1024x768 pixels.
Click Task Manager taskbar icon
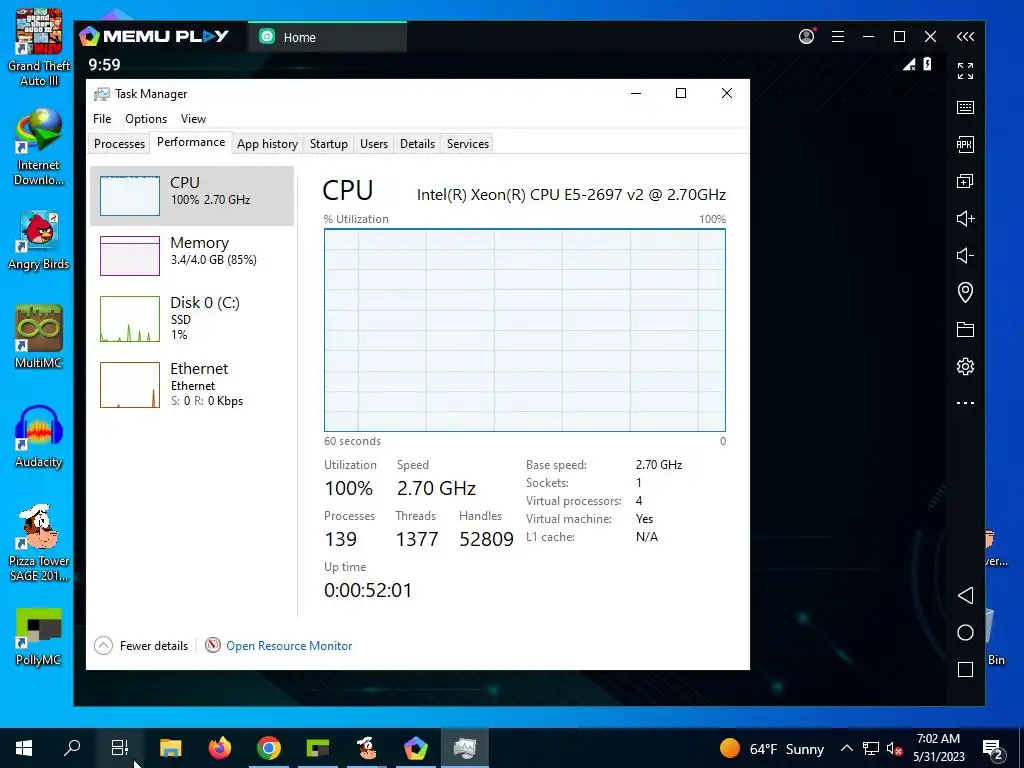(464, 748)
